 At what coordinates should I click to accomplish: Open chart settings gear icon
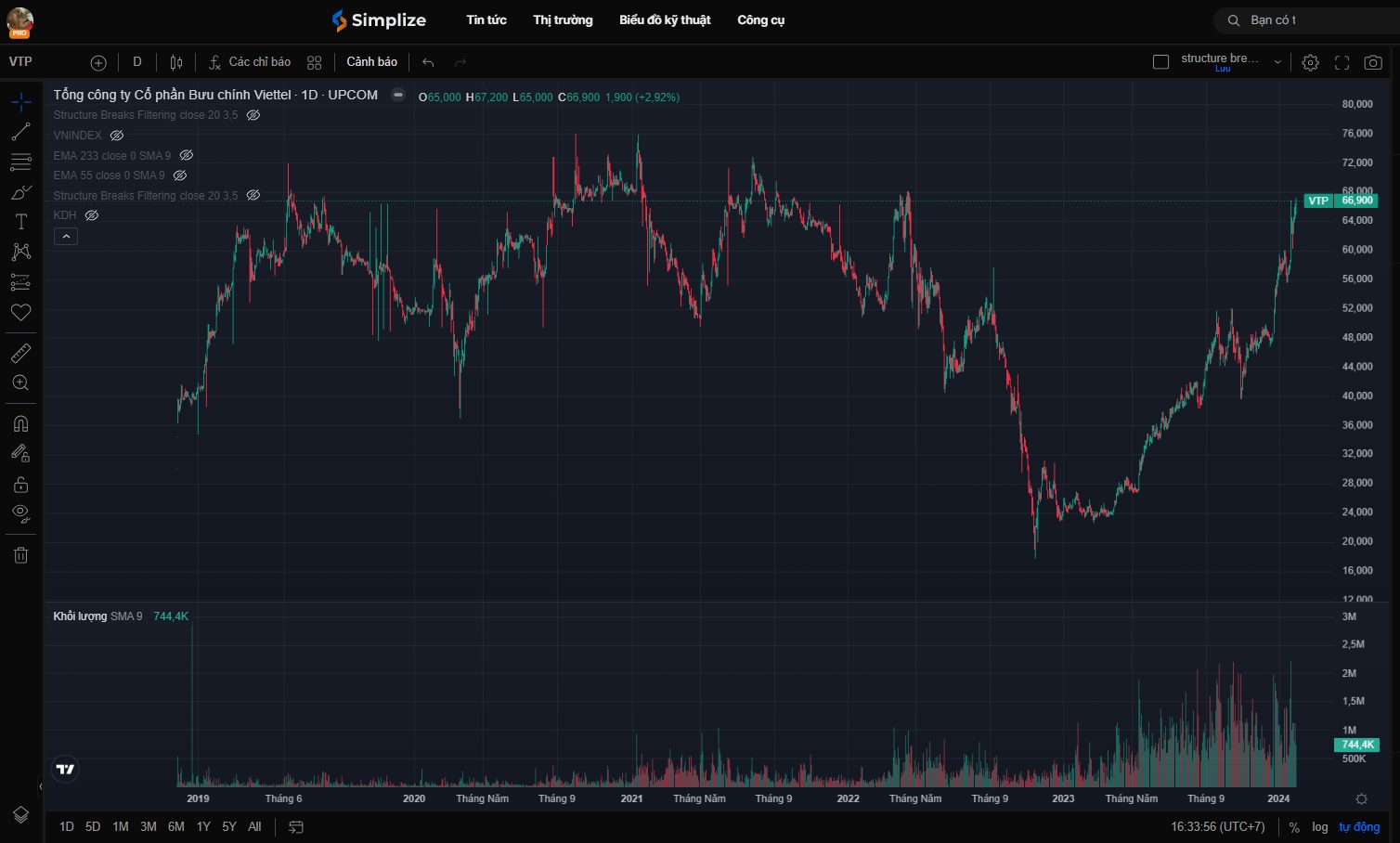click(1310, 62)
